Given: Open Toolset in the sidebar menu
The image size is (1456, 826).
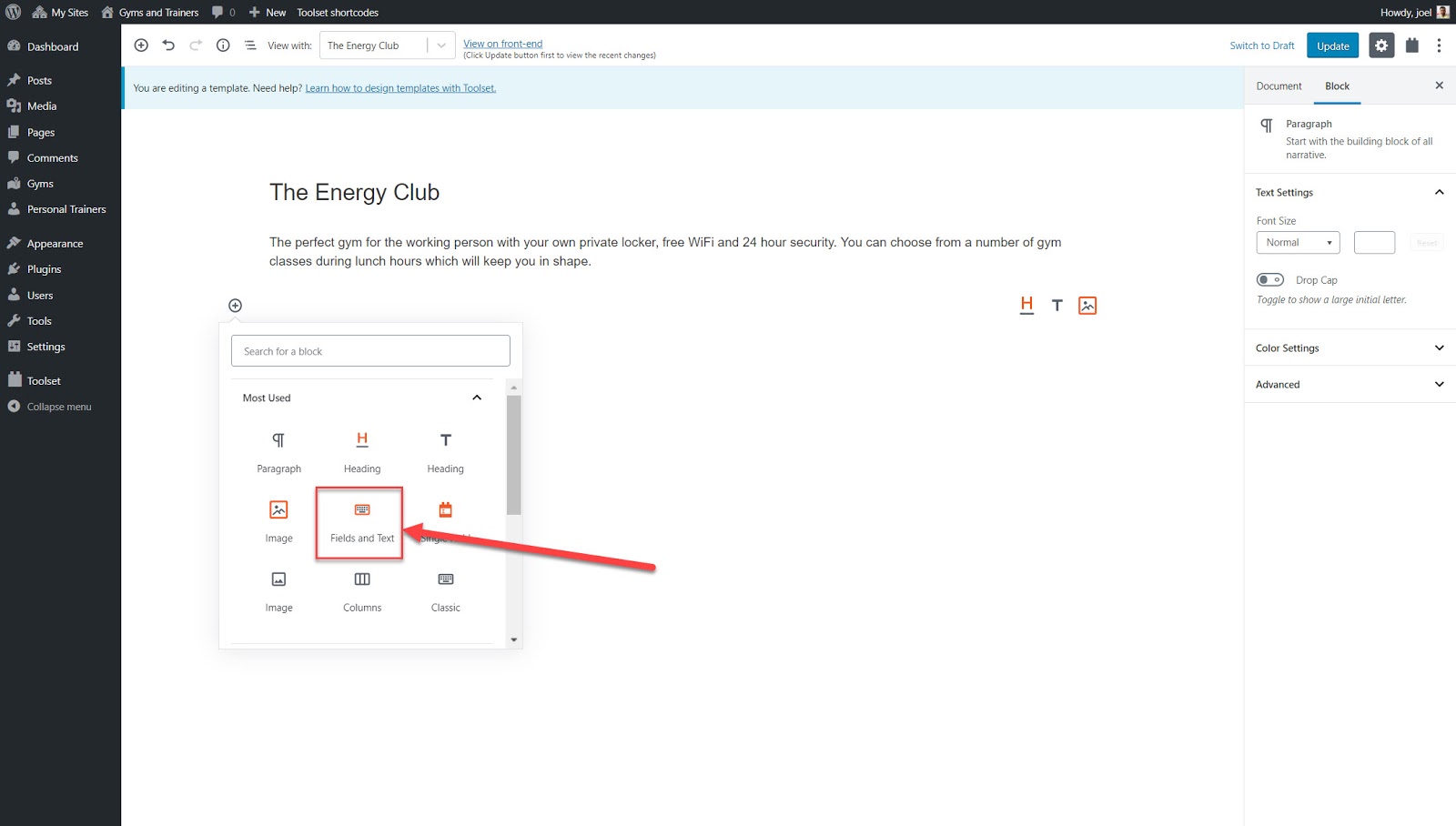Looking at the screenshot, I should (44, 381).
